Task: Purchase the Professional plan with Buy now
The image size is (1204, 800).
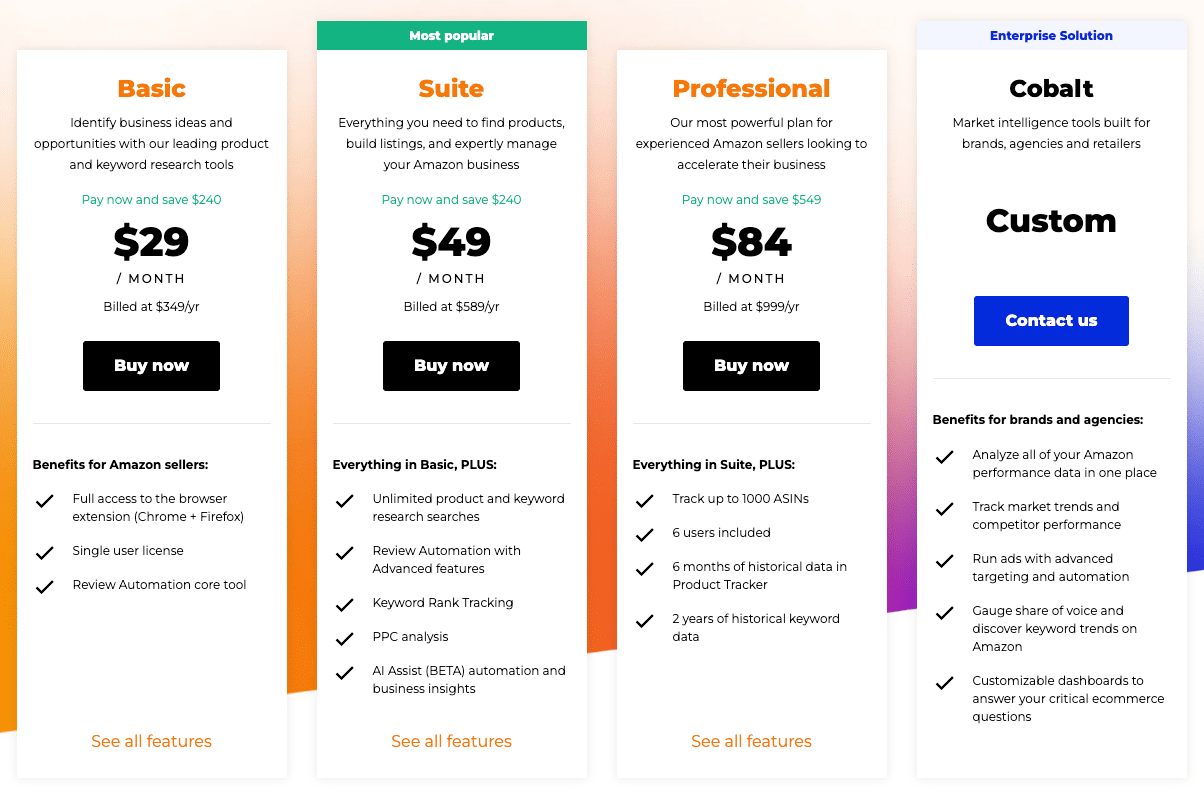Action: pos(751,366)
